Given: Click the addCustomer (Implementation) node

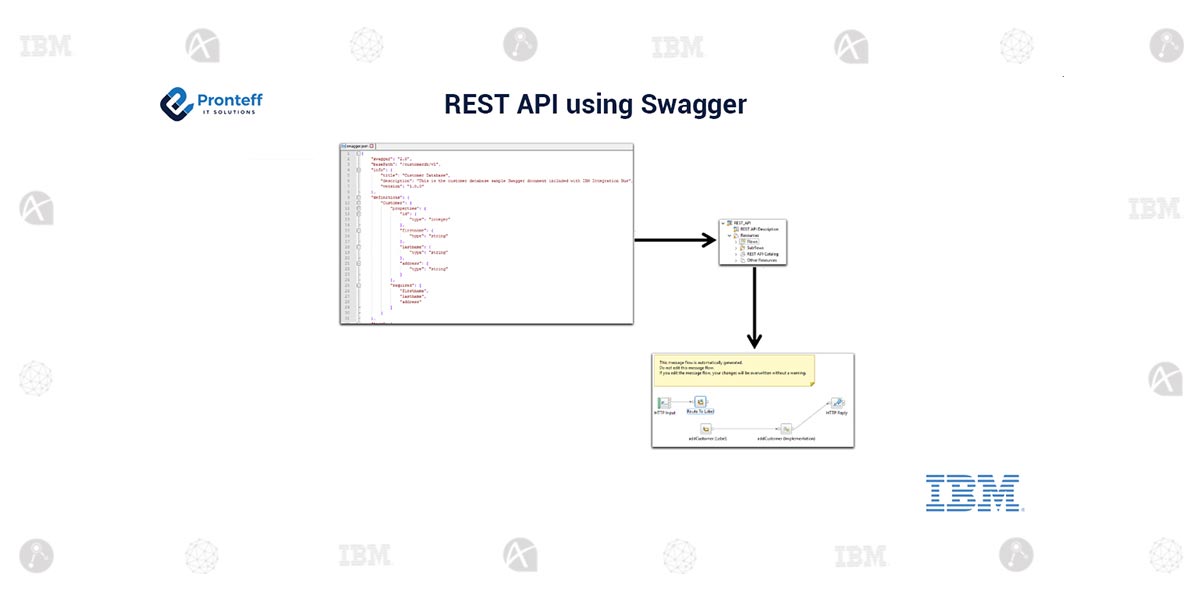Looking at the screenshot, I should 785,428.
